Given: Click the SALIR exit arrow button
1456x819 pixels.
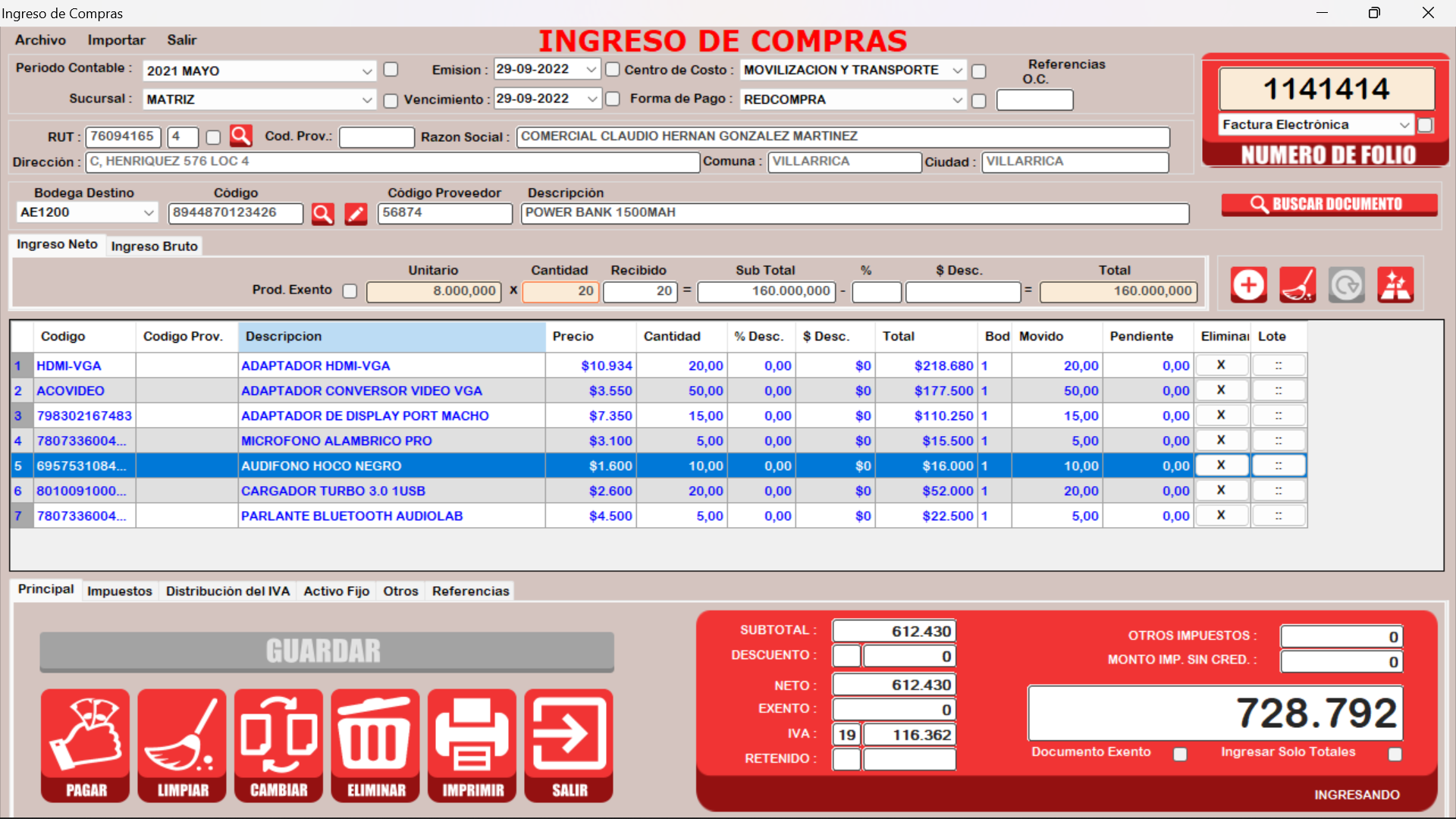Looking at the screenshot, I should (x=569, y=745).
